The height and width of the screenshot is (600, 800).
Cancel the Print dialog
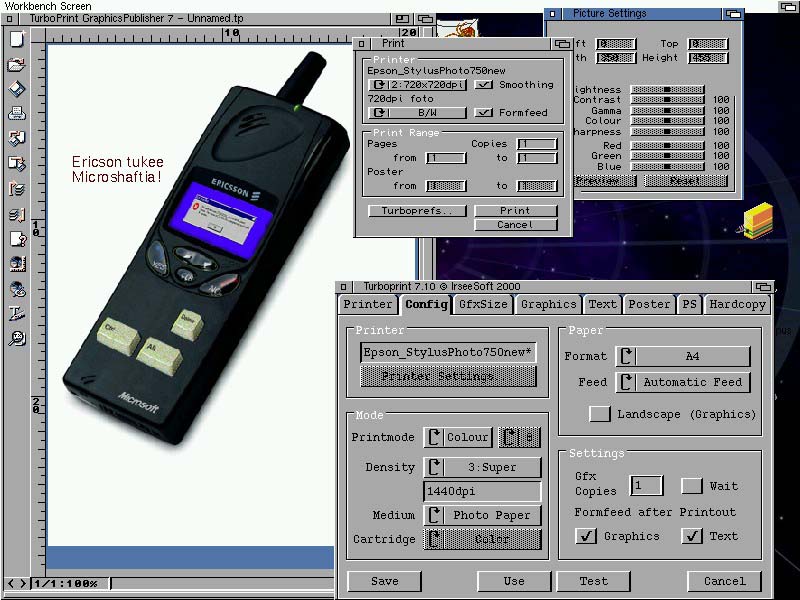(x=515, y=225)
